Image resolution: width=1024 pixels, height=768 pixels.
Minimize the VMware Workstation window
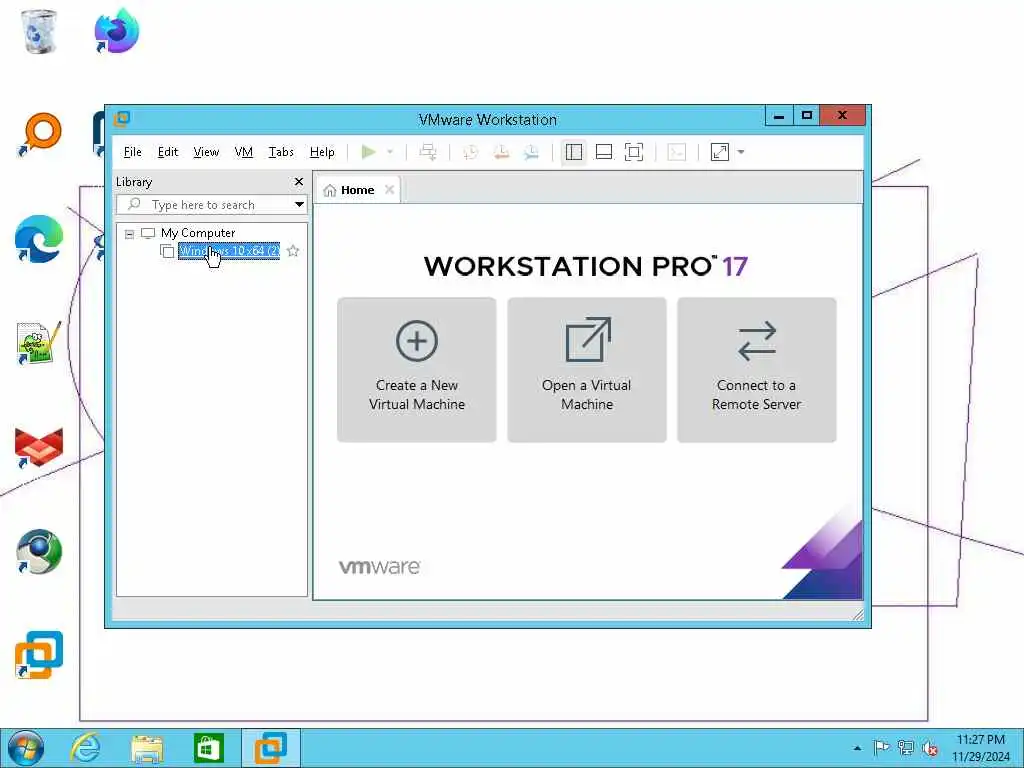tap(778, 116)
